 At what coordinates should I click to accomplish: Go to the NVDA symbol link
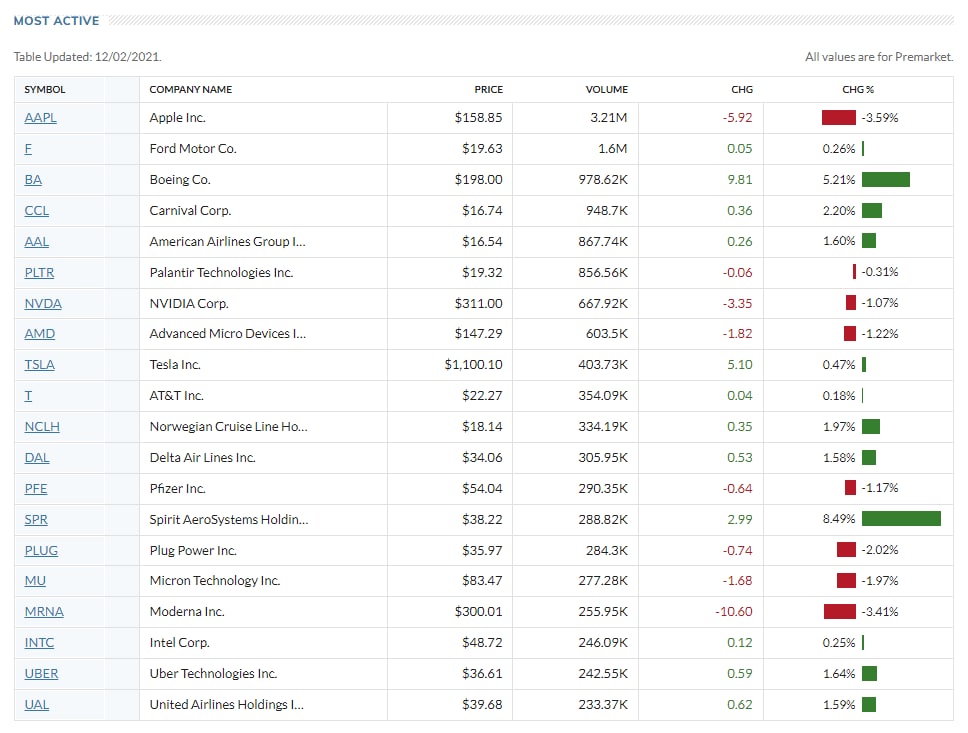click(x=43, y=303)
